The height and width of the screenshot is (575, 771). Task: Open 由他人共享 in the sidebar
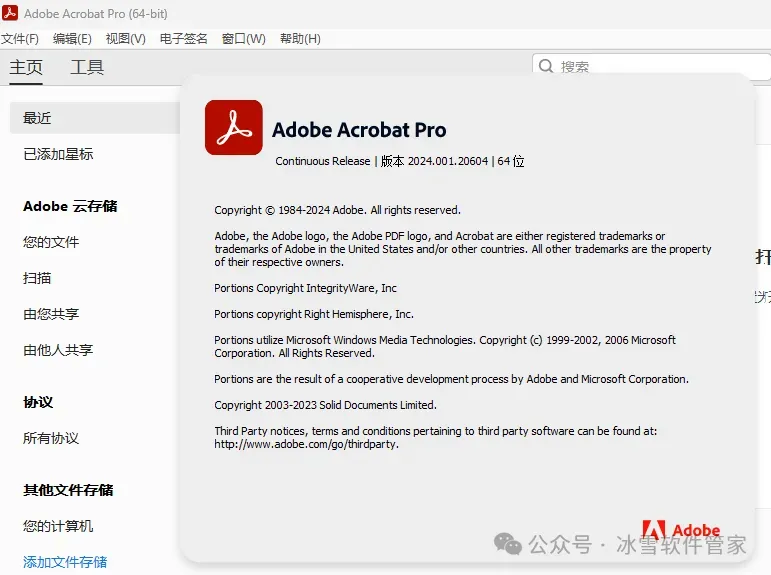[58, 350]
